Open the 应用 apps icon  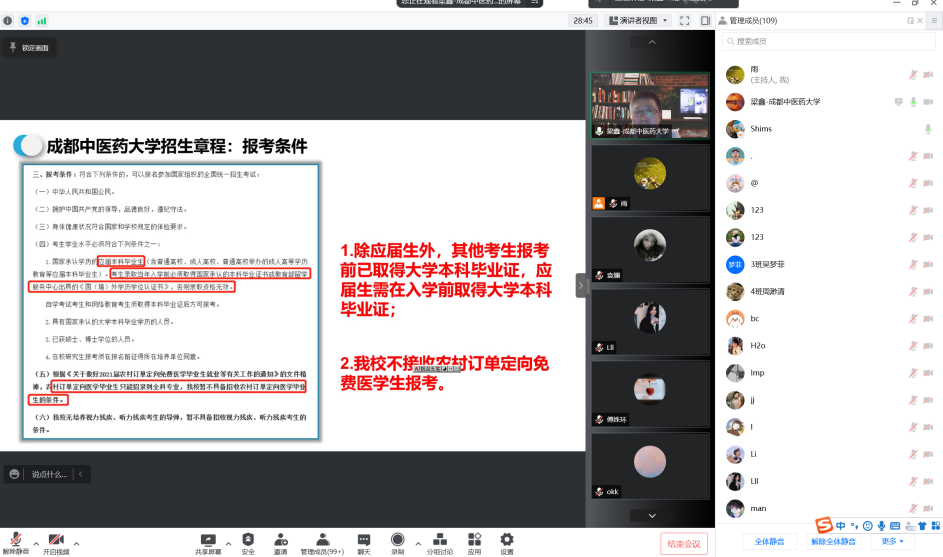475,539
